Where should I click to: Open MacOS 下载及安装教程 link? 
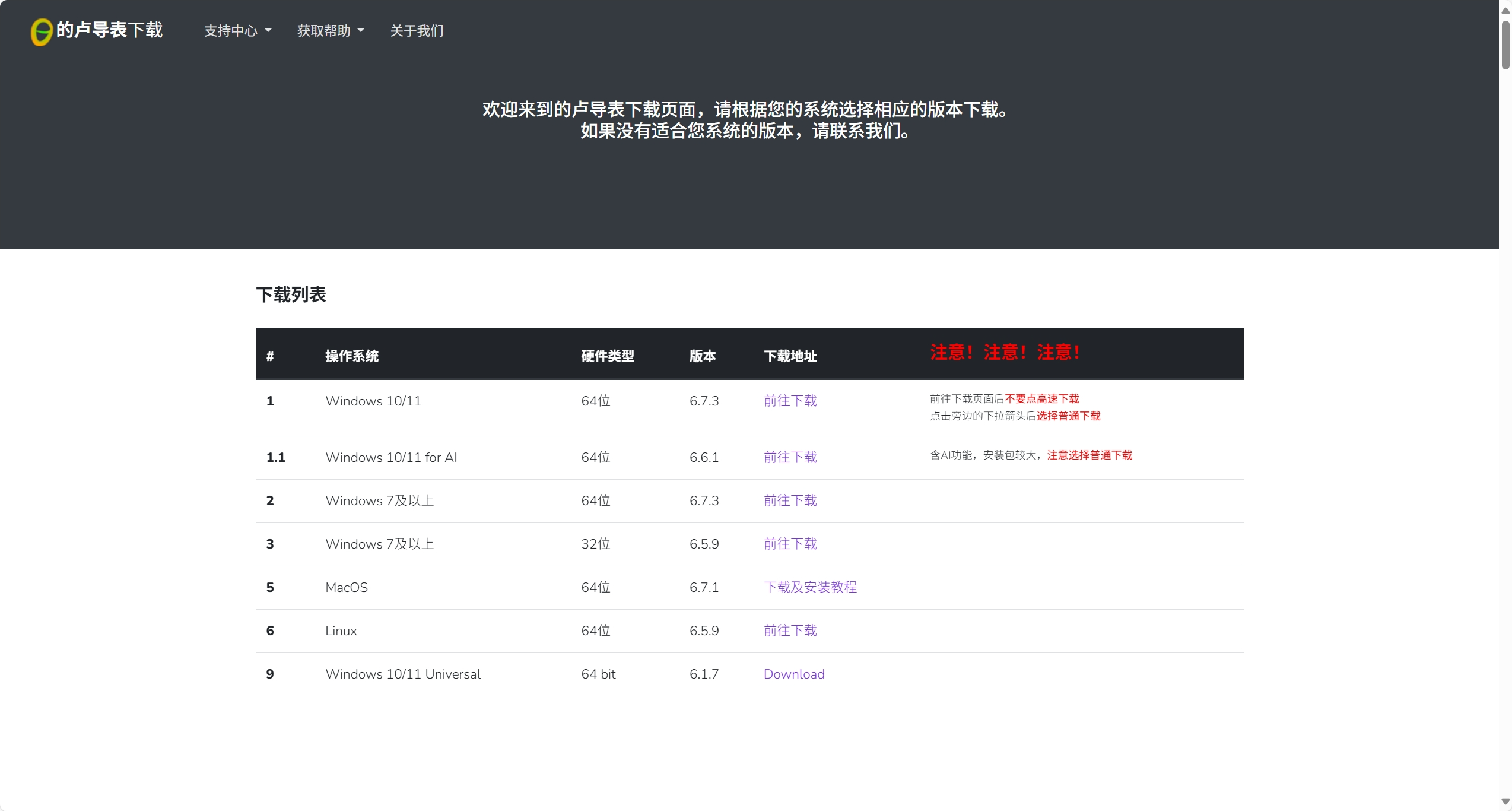(x=810, y=587)
